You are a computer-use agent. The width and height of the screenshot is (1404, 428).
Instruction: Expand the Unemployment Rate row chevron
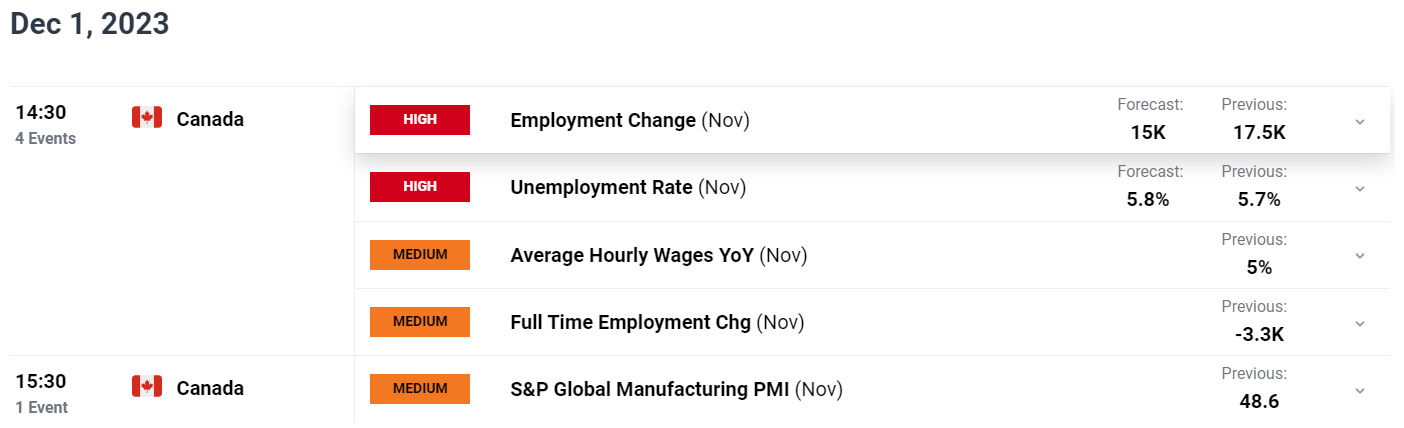tap(1359, 188)
